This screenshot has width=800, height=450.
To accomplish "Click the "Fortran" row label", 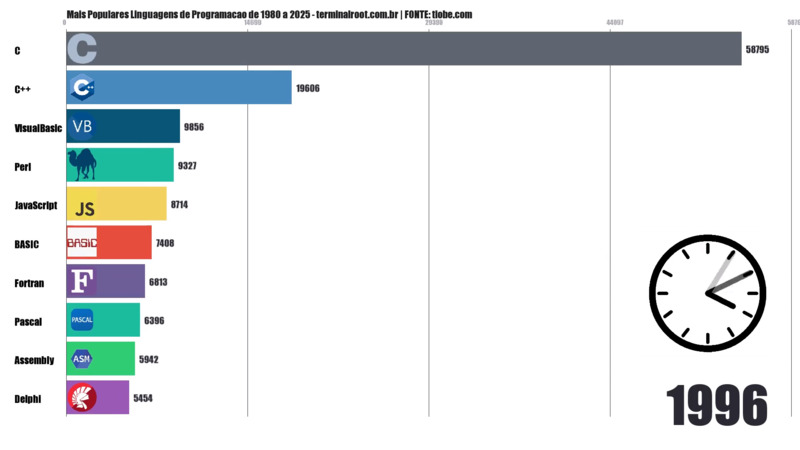I will click(29, 283).
